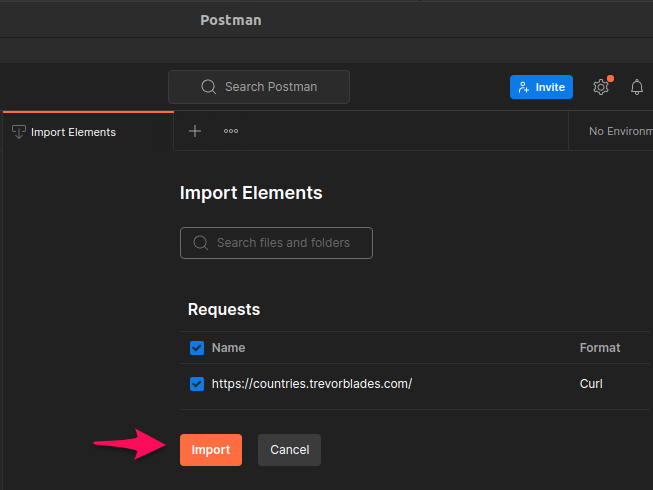Click magnifier icon in Search Postman
Screen dimensions: 653x490
[209, 87]
